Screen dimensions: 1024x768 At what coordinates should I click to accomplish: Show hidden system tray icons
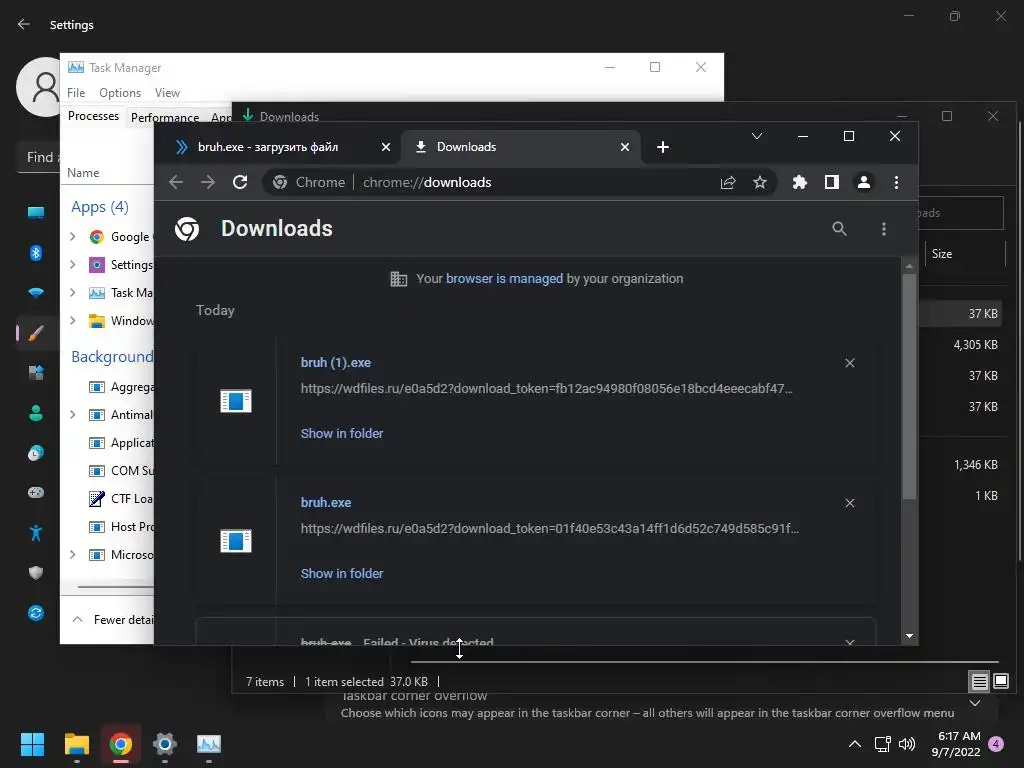click(x=854, y=744)
